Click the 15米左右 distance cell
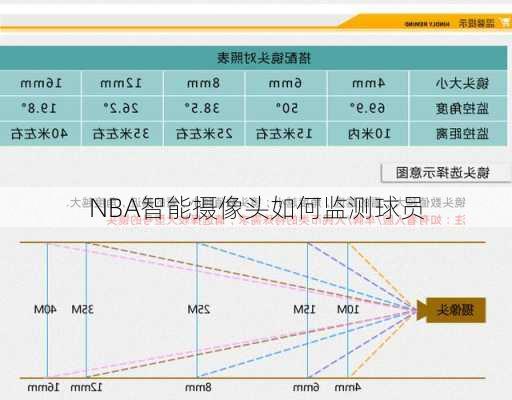Screen dimensions: 512x400 [x=286, y=134]
